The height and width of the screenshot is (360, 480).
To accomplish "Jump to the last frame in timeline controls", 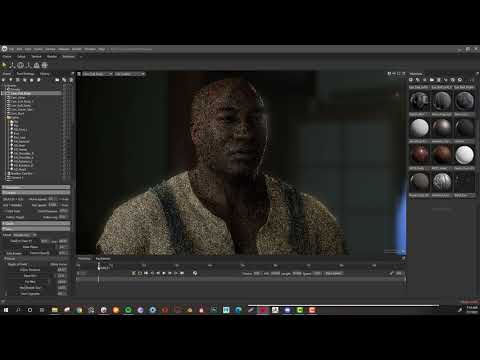I will tap(182, 273).
